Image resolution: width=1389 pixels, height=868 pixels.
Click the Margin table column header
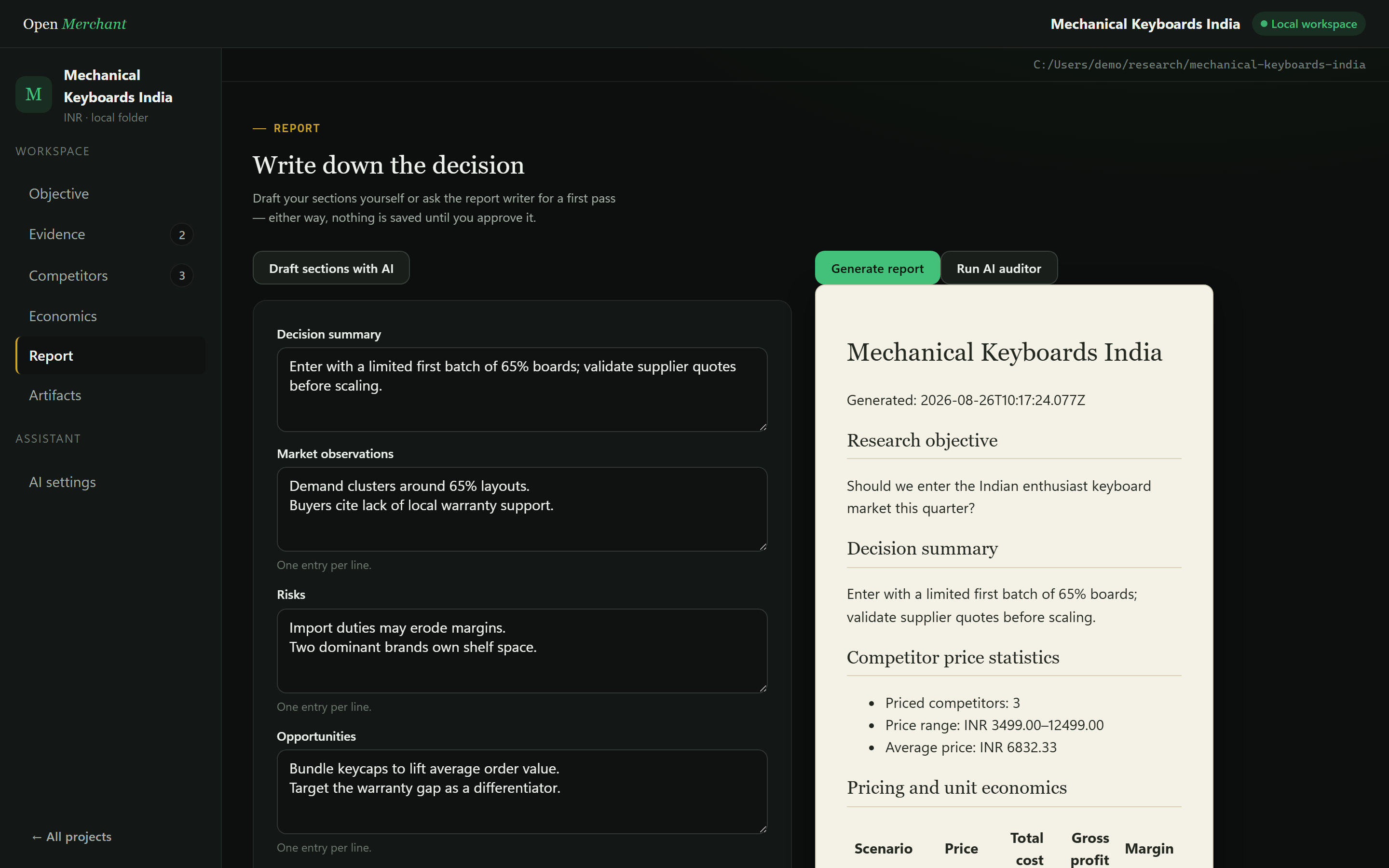(1148, 849)
